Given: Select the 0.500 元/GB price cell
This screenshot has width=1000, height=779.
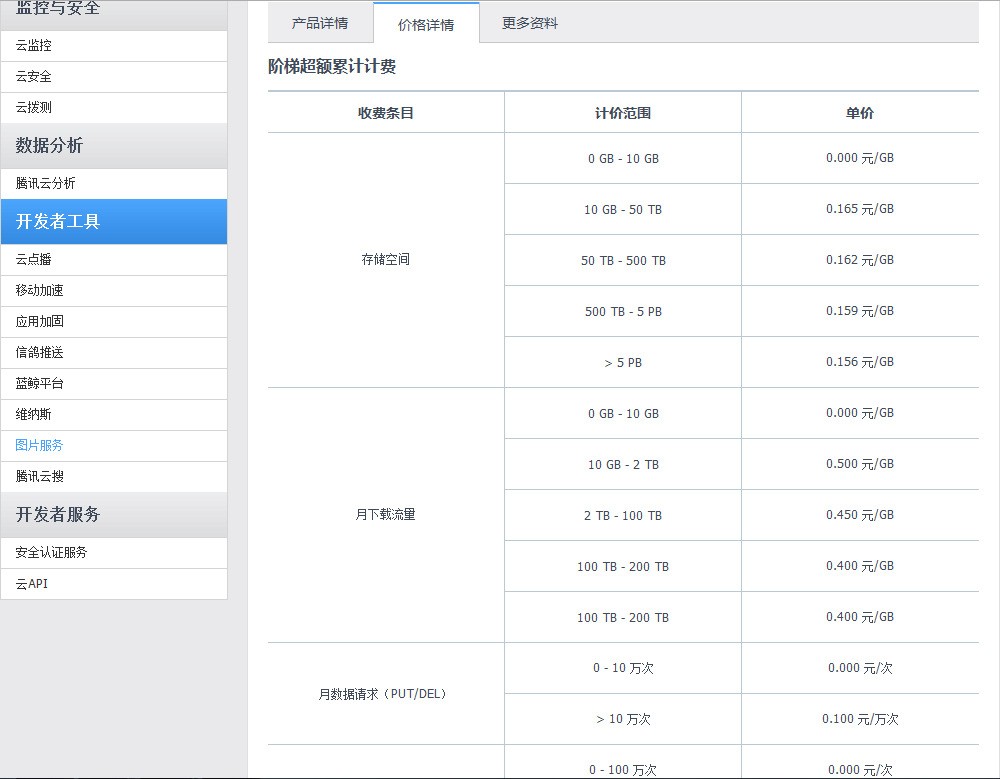Looking at the screenshot, I should tap(860, 464).
